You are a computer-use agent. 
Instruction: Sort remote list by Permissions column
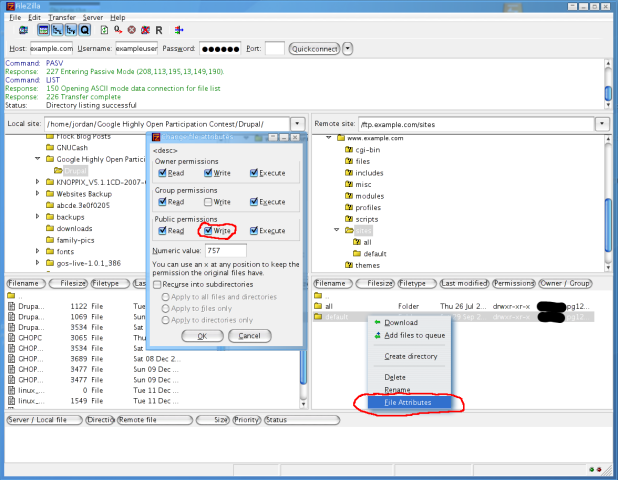tap(514, 283)
